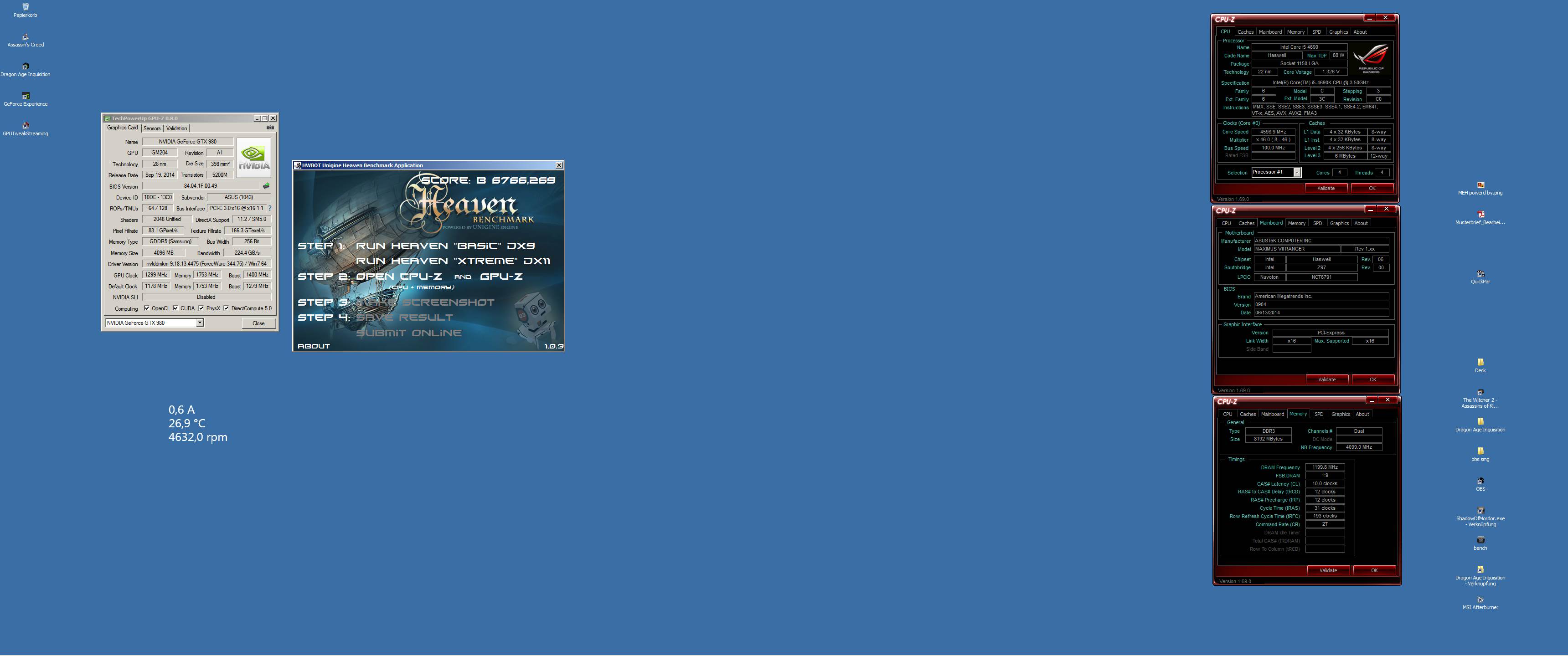Click the Core Speed value in CPU-Z
This screenshot has height=656, width=1568.
(x=1273, y=132)
